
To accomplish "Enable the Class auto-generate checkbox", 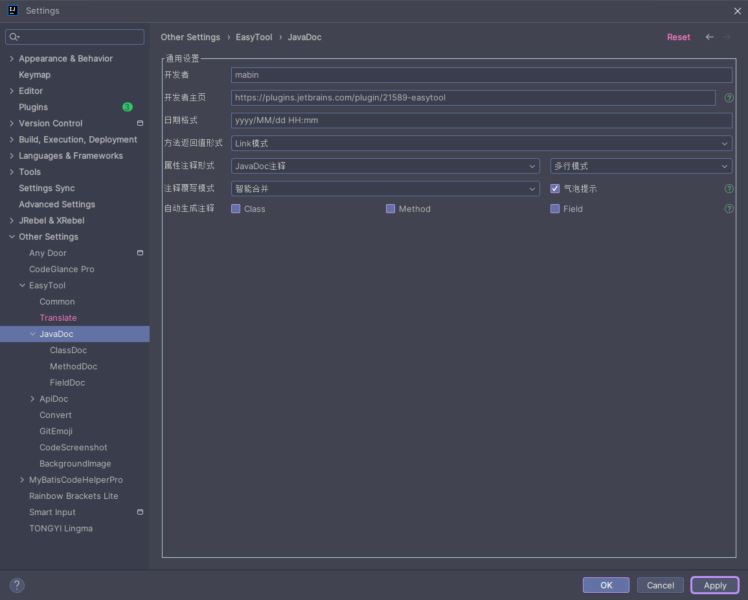I will tap(236, 209).
